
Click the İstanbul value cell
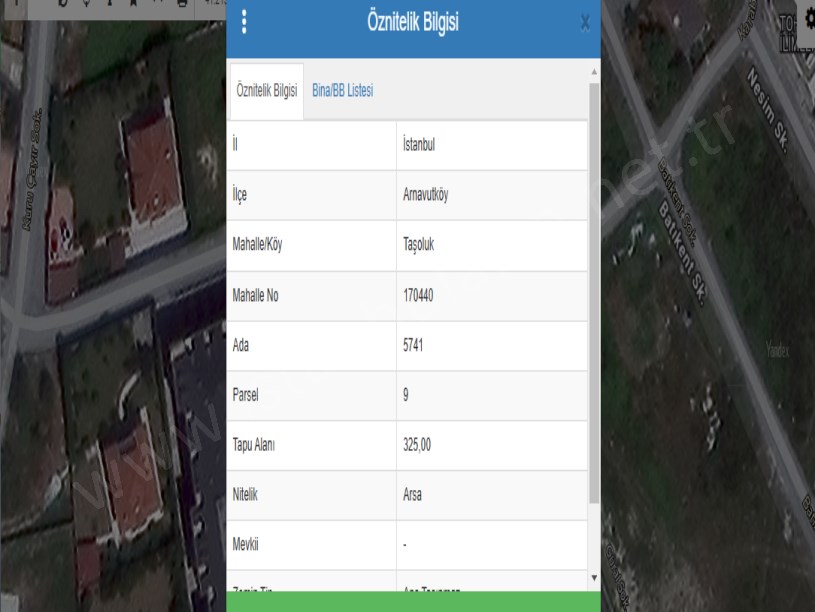tap(418, 145)
